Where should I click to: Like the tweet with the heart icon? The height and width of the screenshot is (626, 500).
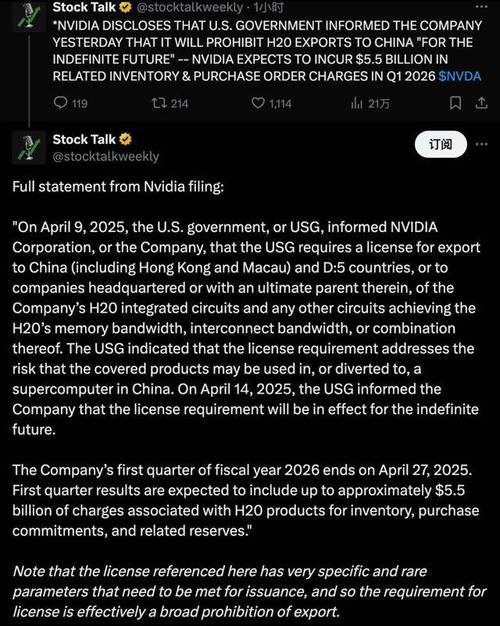pyautogui.click(x=258, y=103)
